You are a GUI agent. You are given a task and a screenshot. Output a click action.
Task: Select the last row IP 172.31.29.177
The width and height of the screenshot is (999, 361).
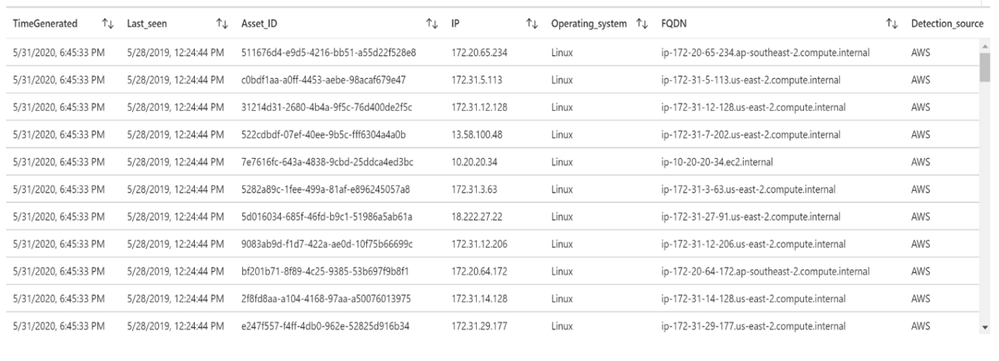click(479, 327)
